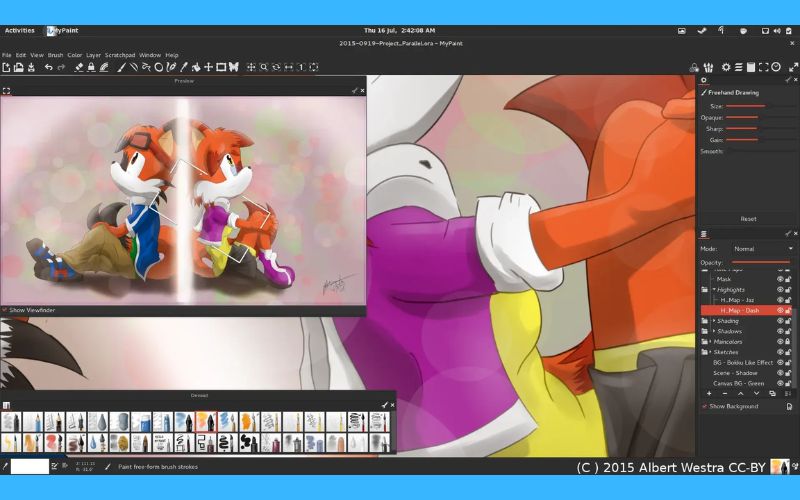
Task: Toggle the Lock alpha padlock icon
Action: pyautogui.click(x=91, y=67)
